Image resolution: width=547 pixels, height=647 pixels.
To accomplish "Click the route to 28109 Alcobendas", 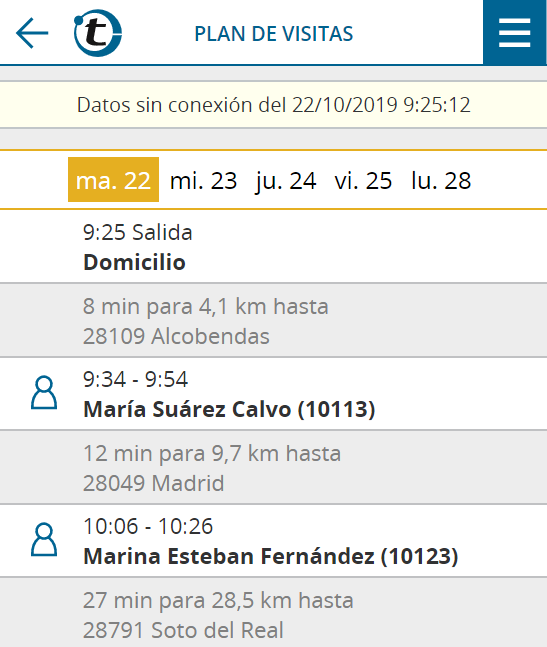I will coord(274,321).
